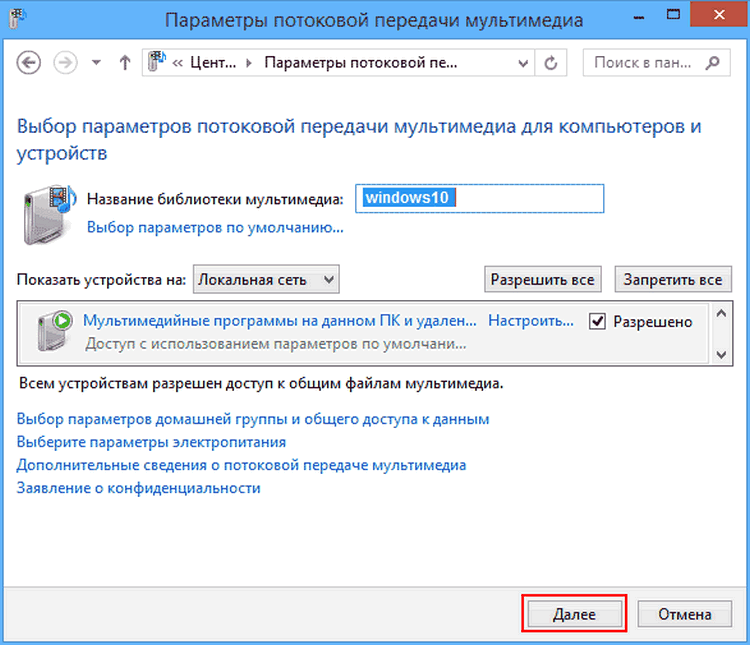Screen dimensions: 750x645
Task: Click the Back navigation arrow
Action: tap(29, 62)
